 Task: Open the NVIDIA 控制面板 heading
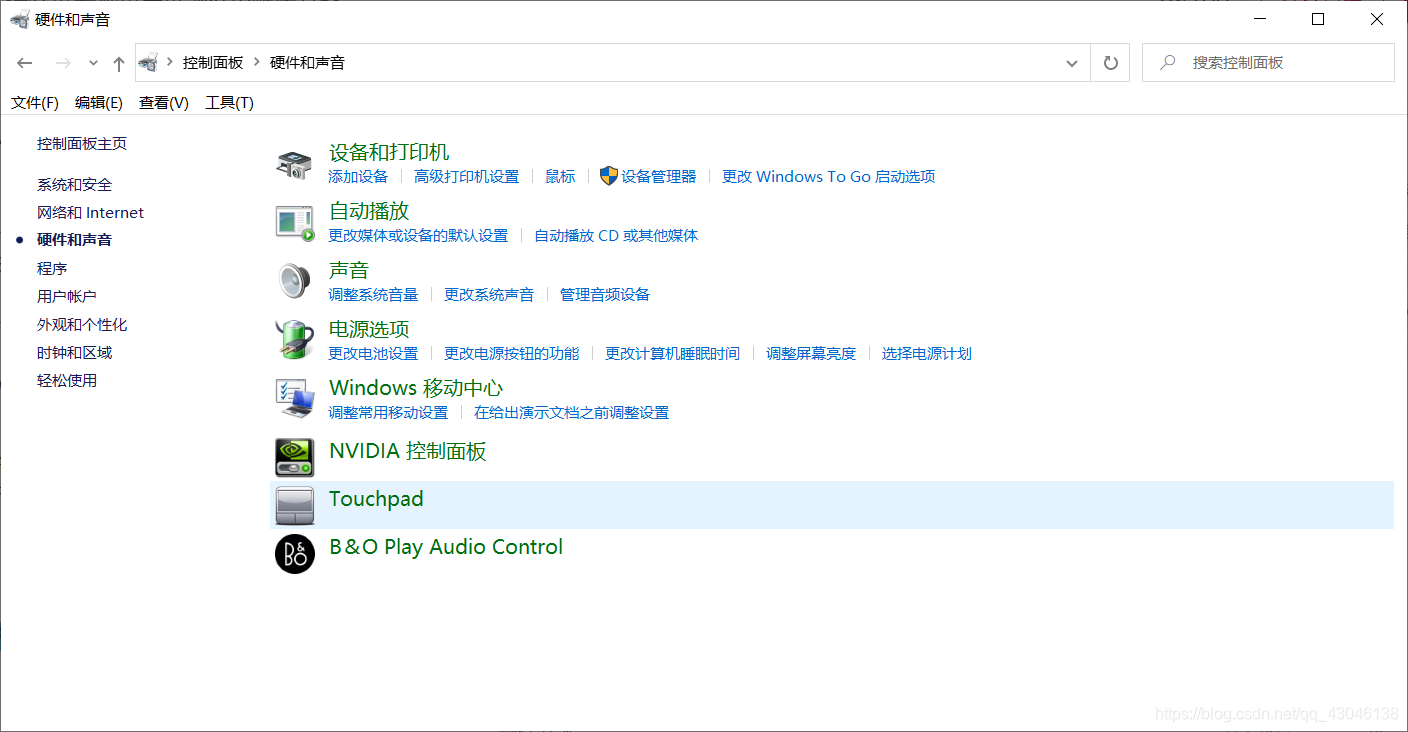pyautogui.click(x=408, y=451)
